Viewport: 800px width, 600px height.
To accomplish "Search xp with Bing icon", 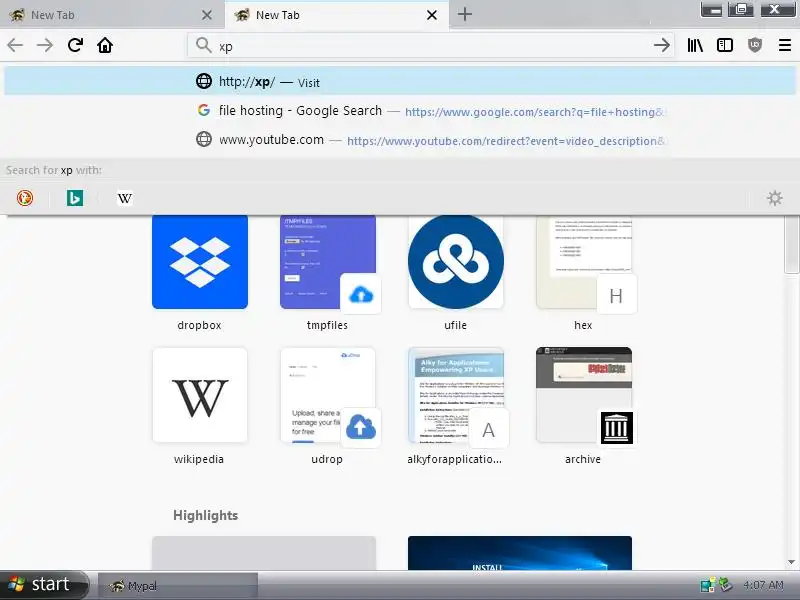I will (x=75, y=198).
